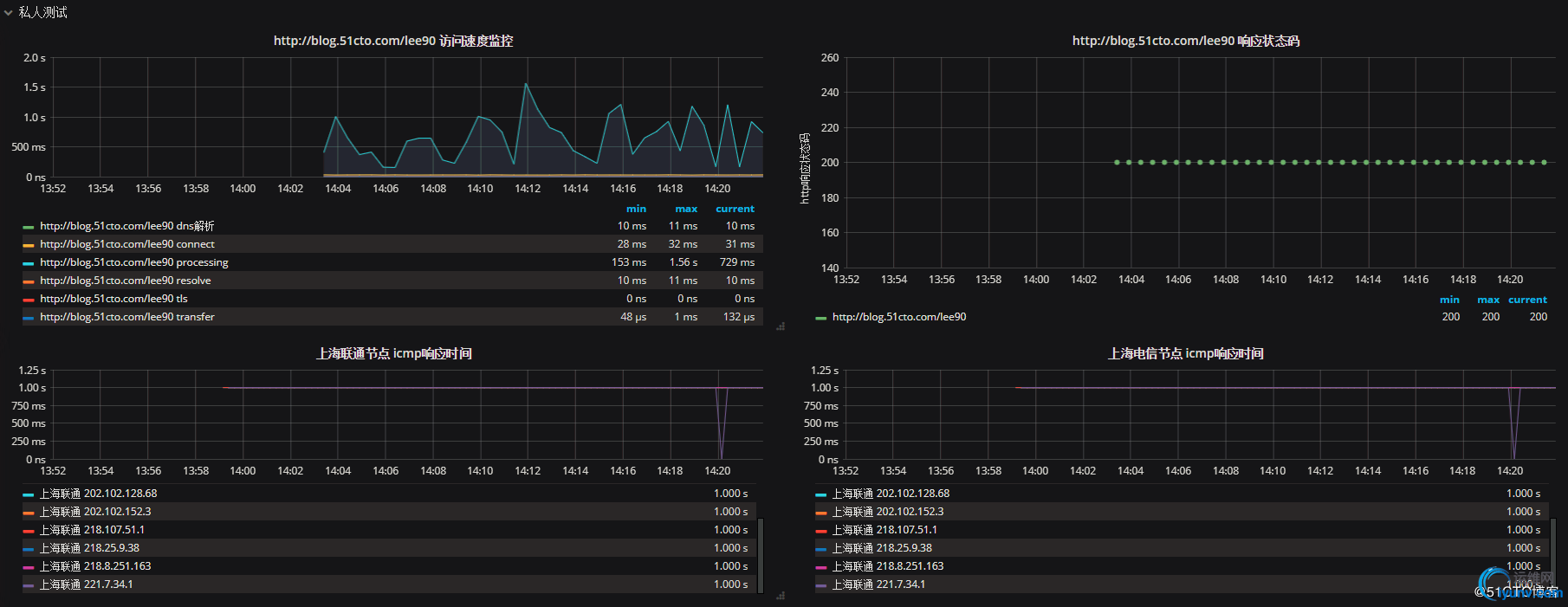Open 上海联通节点 icmp响应时间 panel title menu
The width and height of the screenshot is (1568, 607).
[x=393, y=353]
